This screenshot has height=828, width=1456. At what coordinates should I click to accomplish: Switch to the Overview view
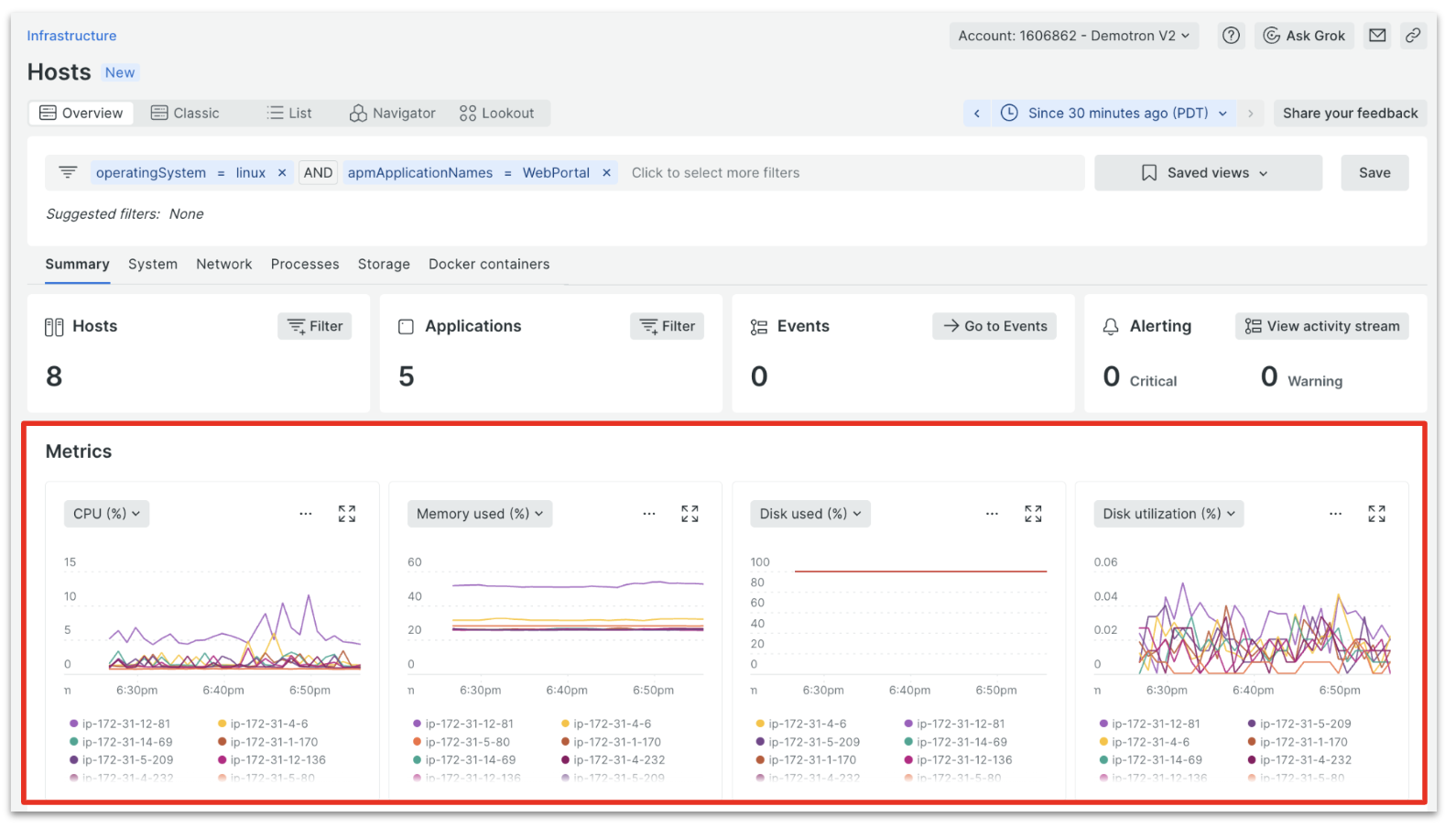click(x=81, y=114)
